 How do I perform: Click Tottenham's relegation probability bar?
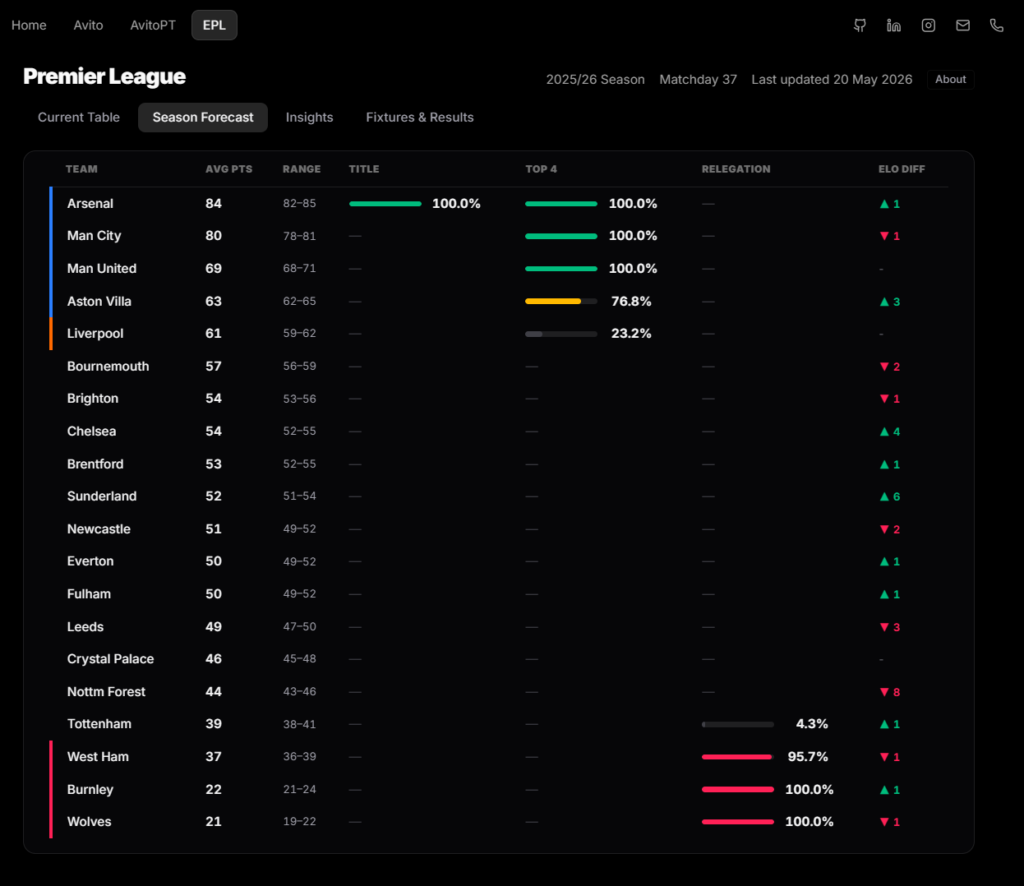pyautogui.click(x=738, y=724)
